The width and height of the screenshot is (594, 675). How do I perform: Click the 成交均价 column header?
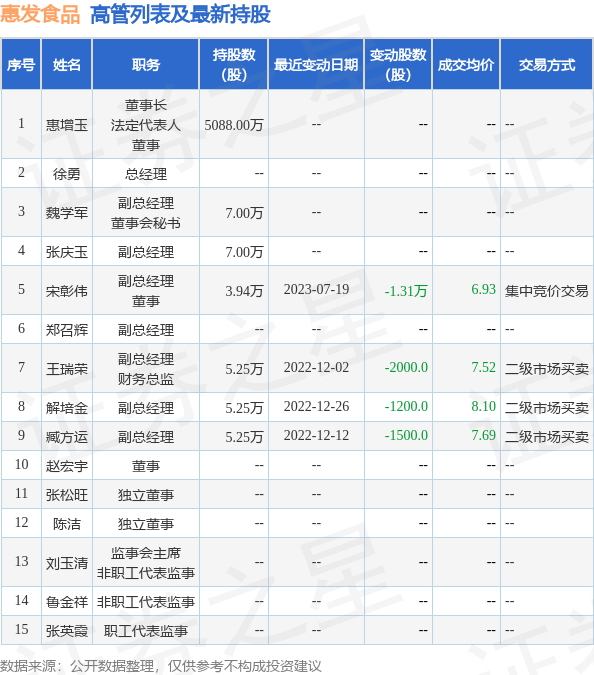click(x=466, y=65)
